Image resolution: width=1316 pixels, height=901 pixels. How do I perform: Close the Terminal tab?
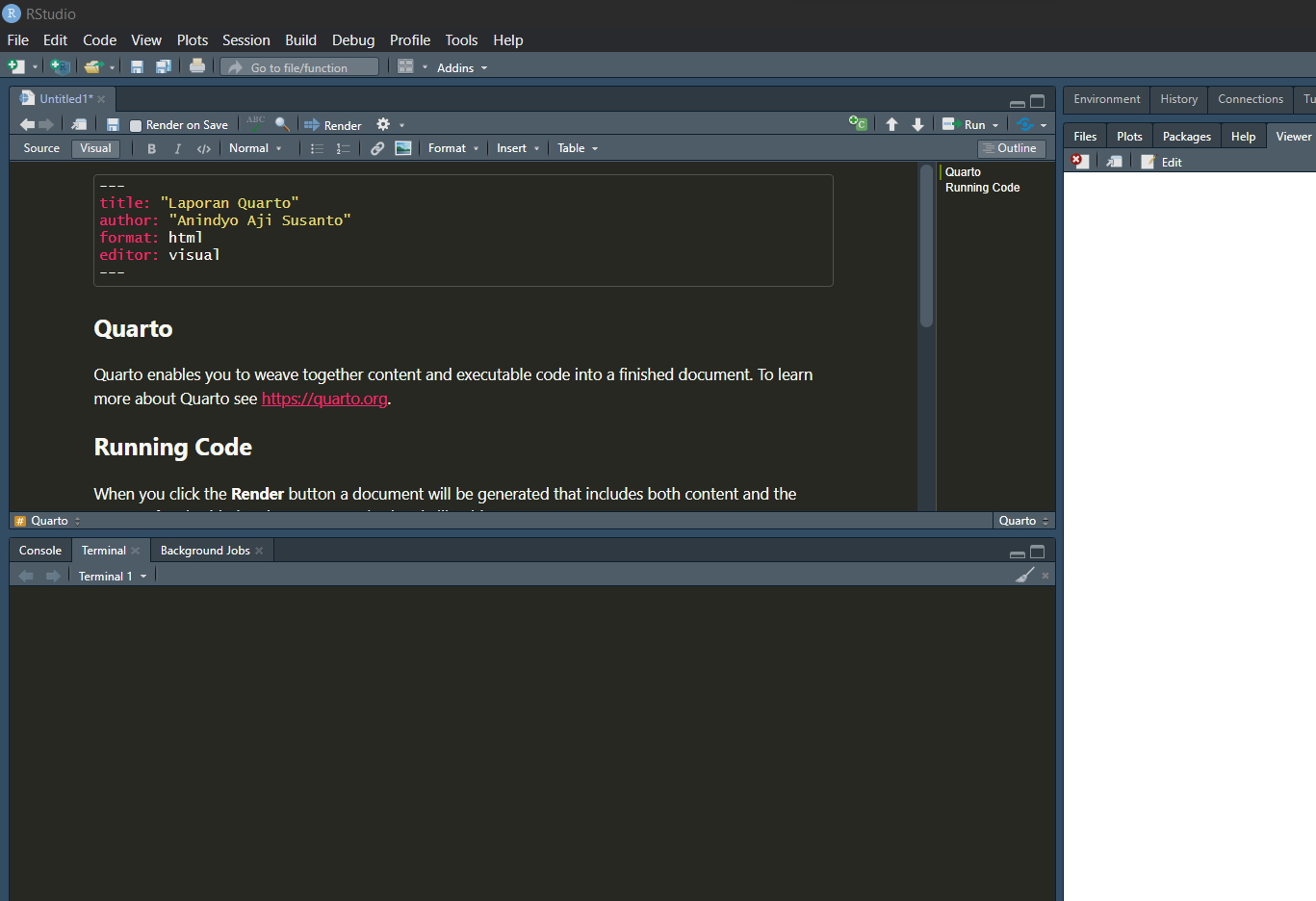click(x=136, y=551)
